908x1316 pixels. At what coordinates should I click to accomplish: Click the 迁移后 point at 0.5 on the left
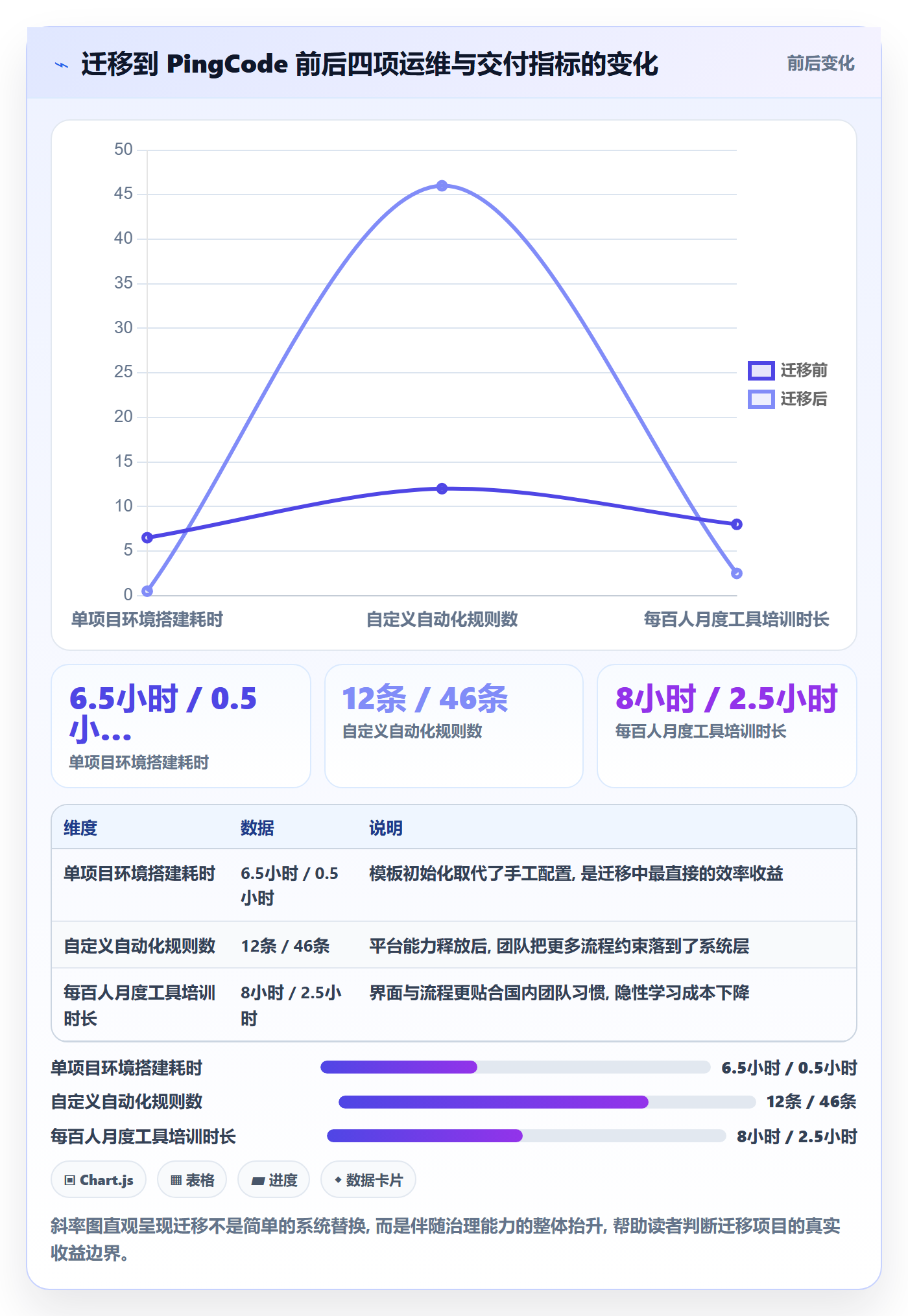tap(147, 591)
